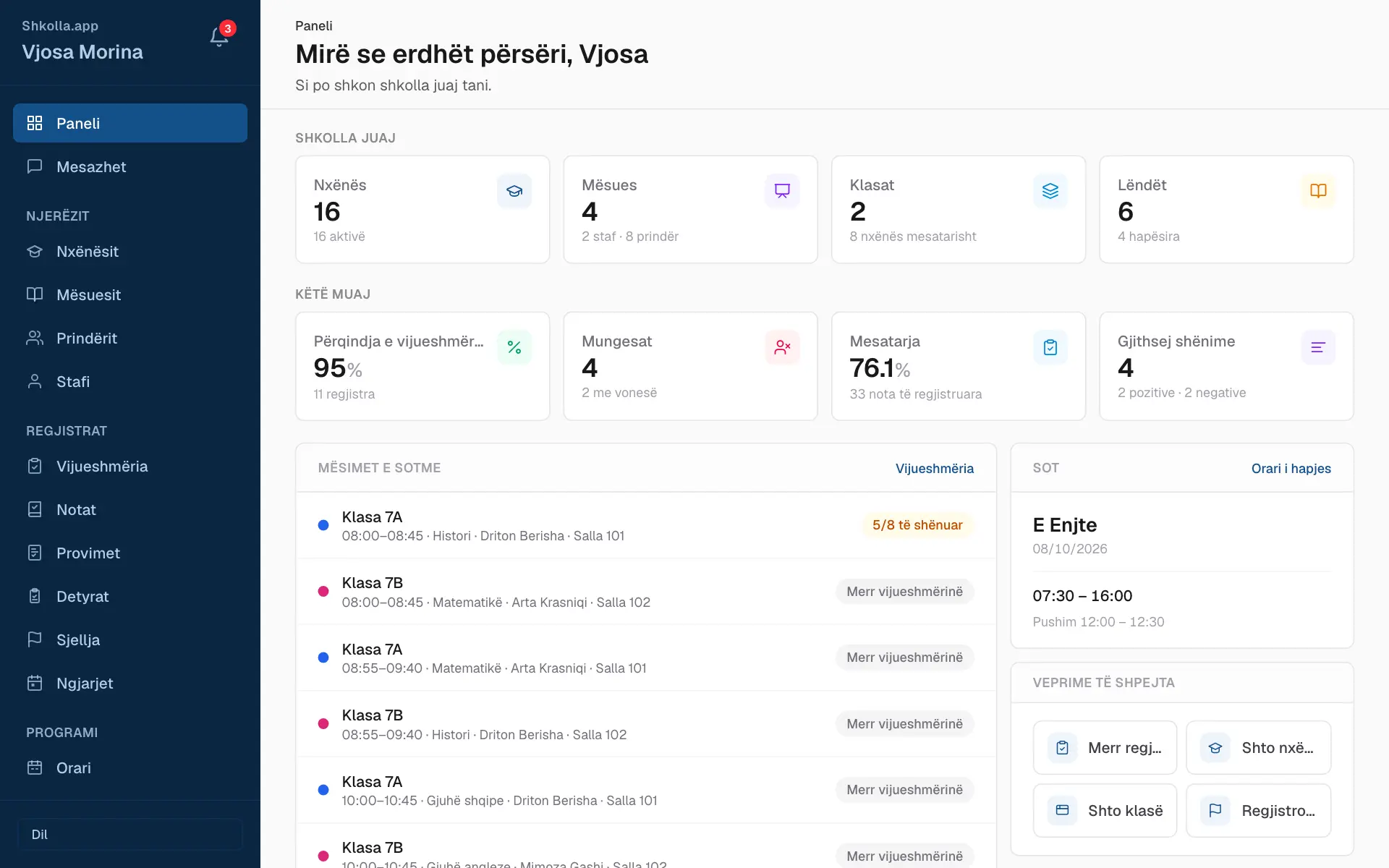The width and height of the screenshot is (1389, 868).
Task: Take attendance for Klasa 7B Matematikë 08:00
Action: coord(904,591)
